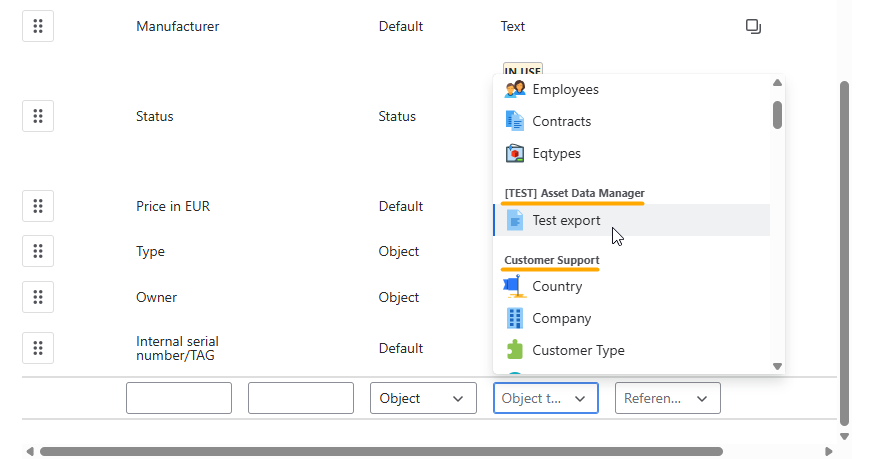The width and height of the screenshot is (869, 459).
Task: Open the Reference dropdown
Action: click(x=668, y=398)
